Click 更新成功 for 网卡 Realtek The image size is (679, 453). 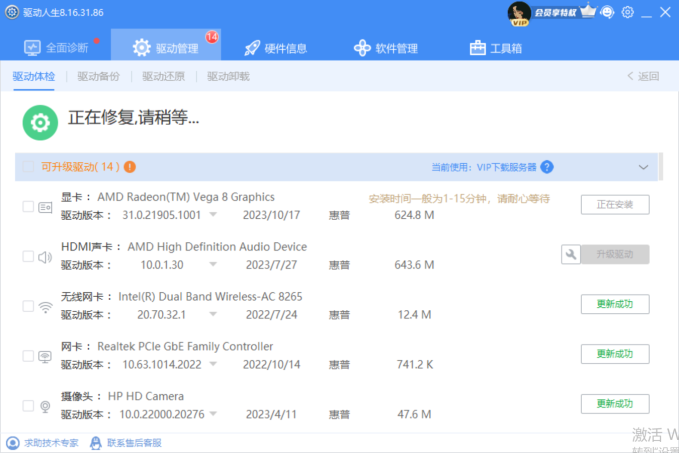[615, 354]
